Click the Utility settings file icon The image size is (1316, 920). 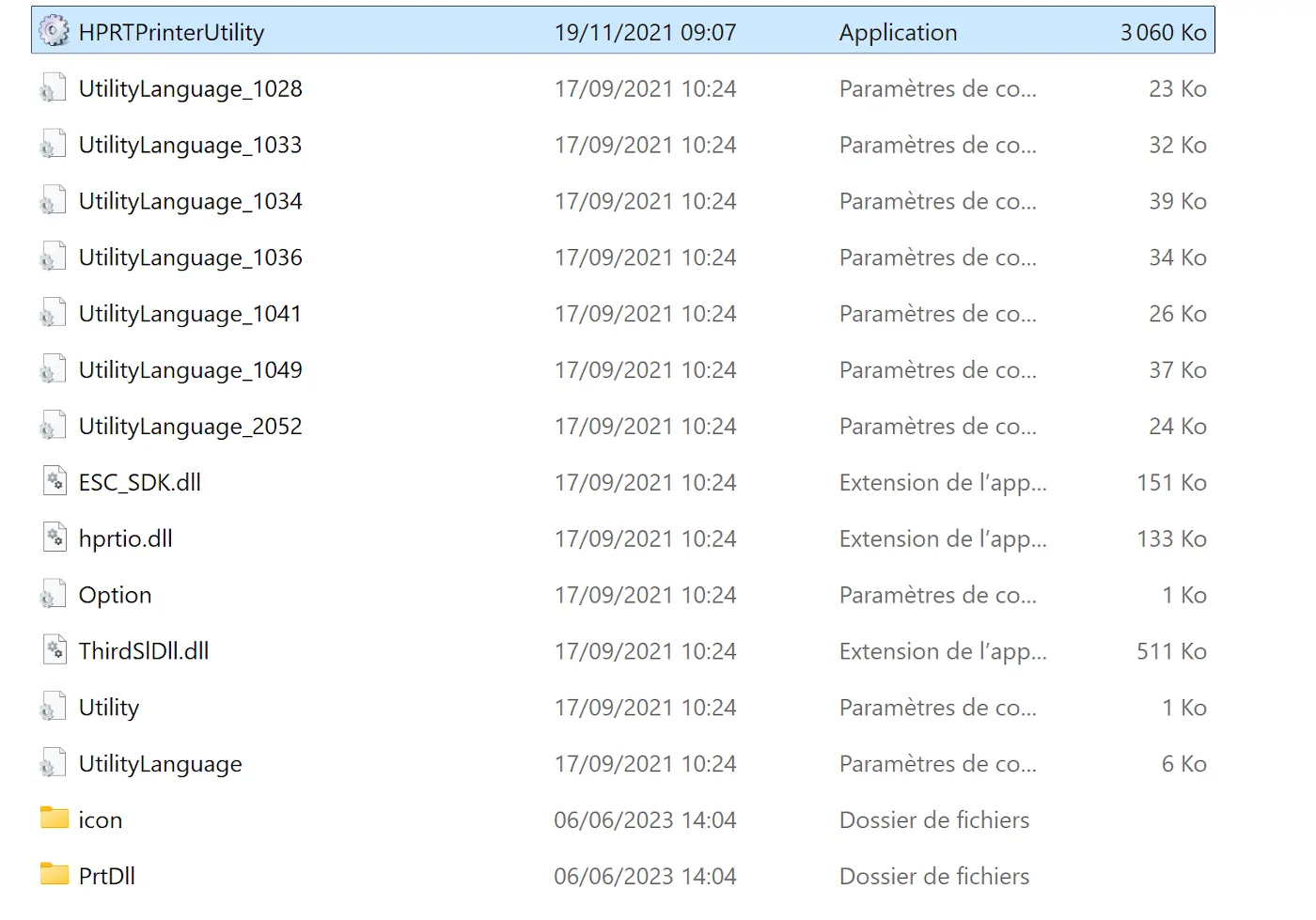(x=53, y=708)
